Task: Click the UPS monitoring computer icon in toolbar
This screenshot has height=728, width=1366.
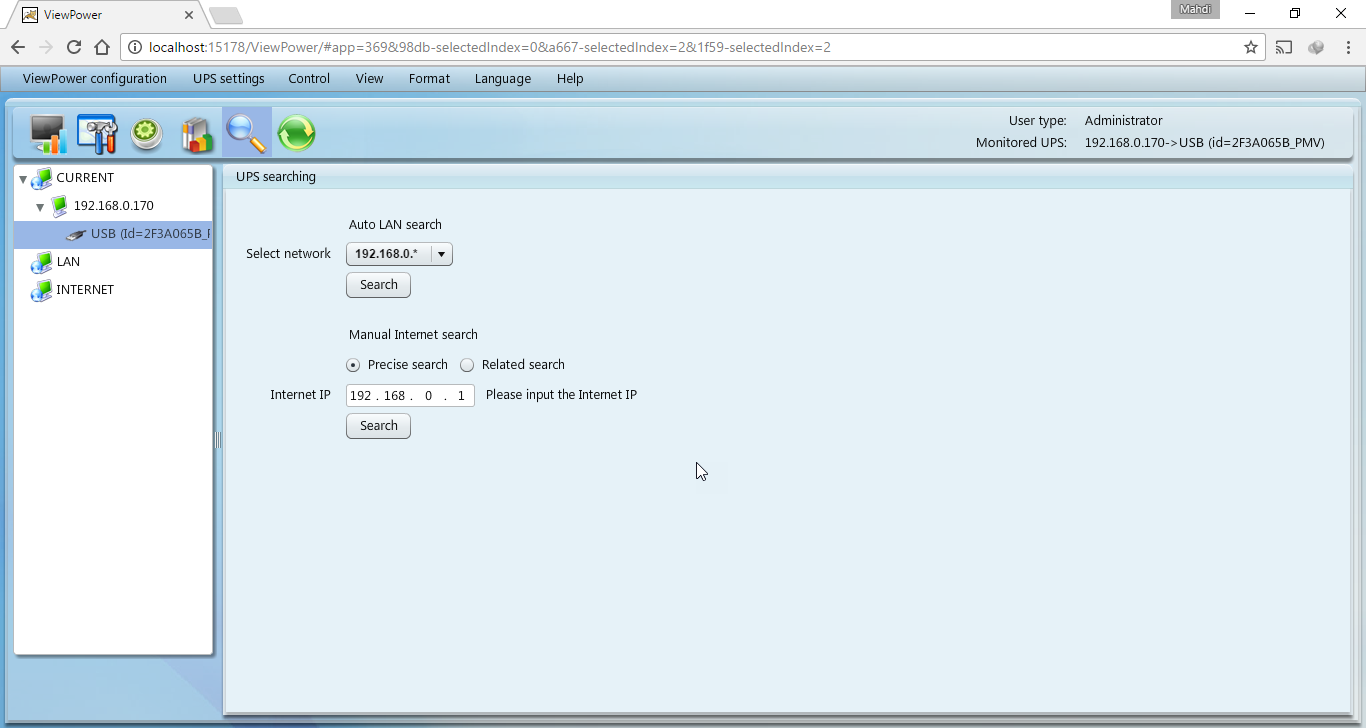Action: pyautogui.click(x=47, y=134)
